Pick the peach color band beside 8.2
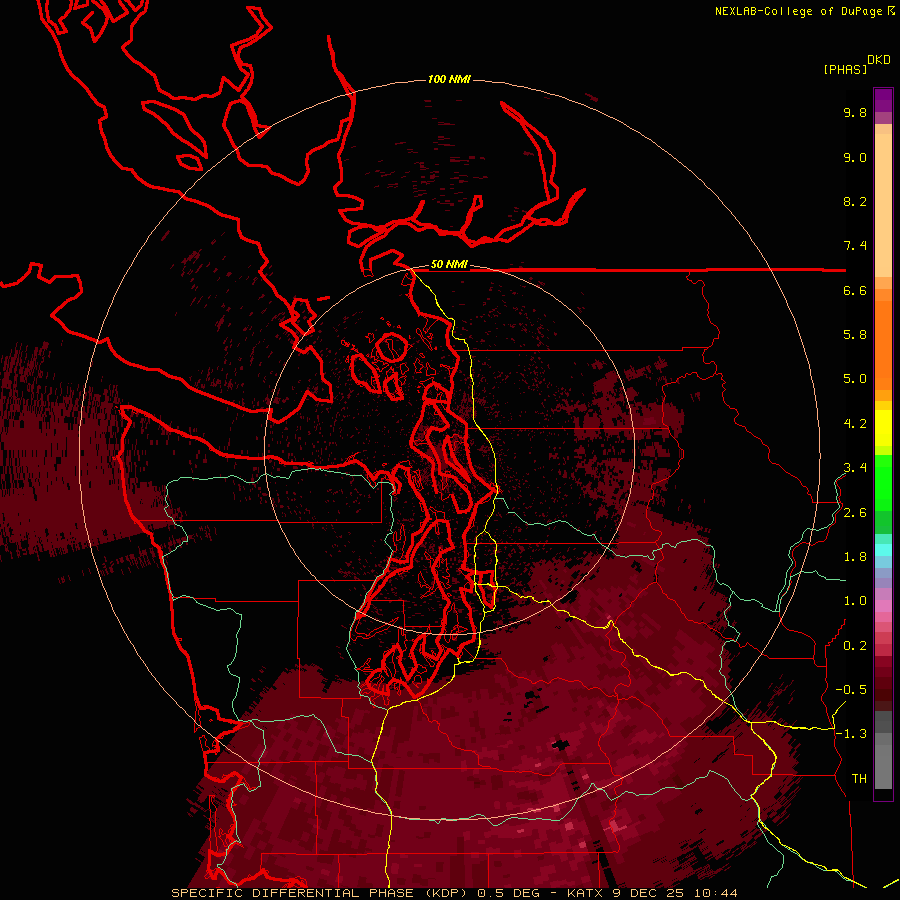Viewport: 900px width, 900px height. pos(883,201)
